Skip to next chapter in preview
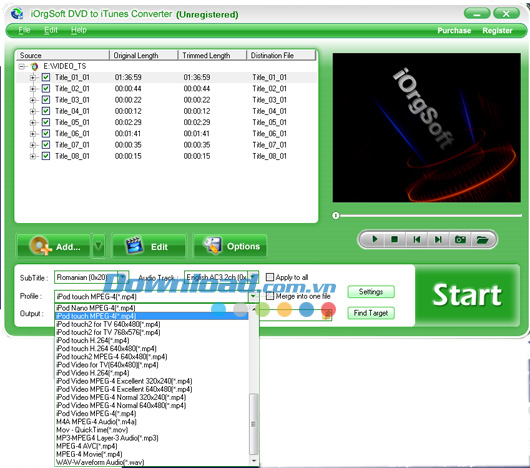Screen dimensions: 530x468 [x=438, y=239]
